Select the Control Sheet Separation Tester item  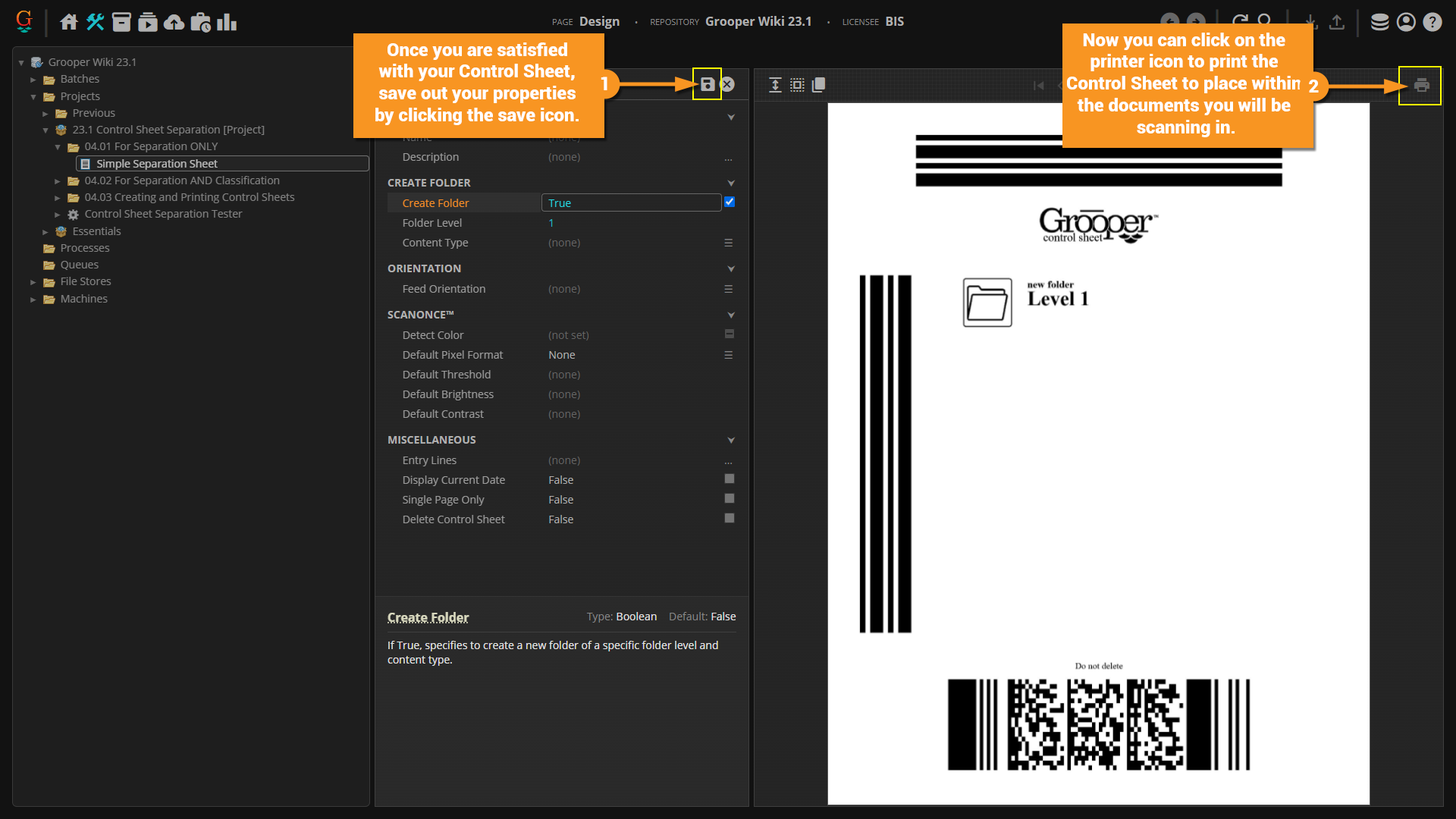pyautogui.click(x=163, y=214)
